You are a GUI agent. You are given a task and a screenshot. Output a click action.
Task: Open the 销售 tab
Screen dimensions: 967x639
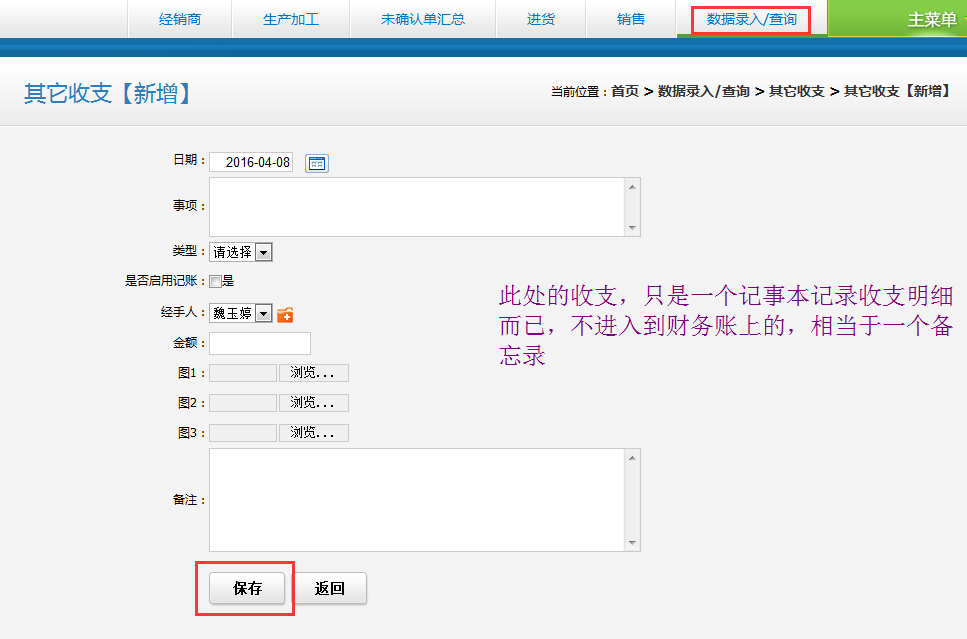631,19
